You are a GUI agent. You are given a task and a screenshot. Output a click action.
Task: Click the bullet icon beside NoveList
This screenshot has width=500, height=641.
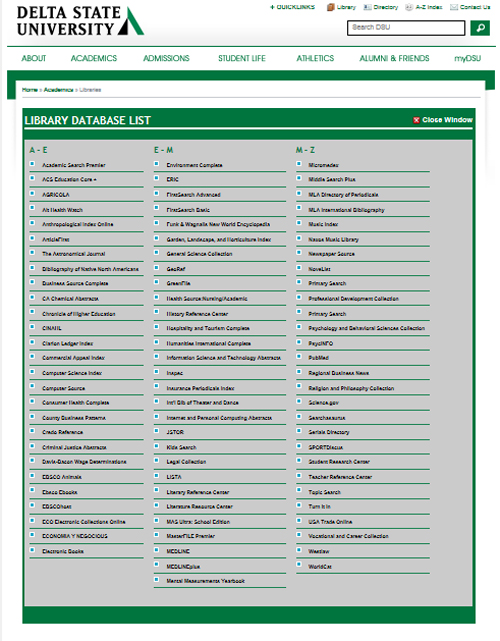pyautogui.click(x=299, y=268)
